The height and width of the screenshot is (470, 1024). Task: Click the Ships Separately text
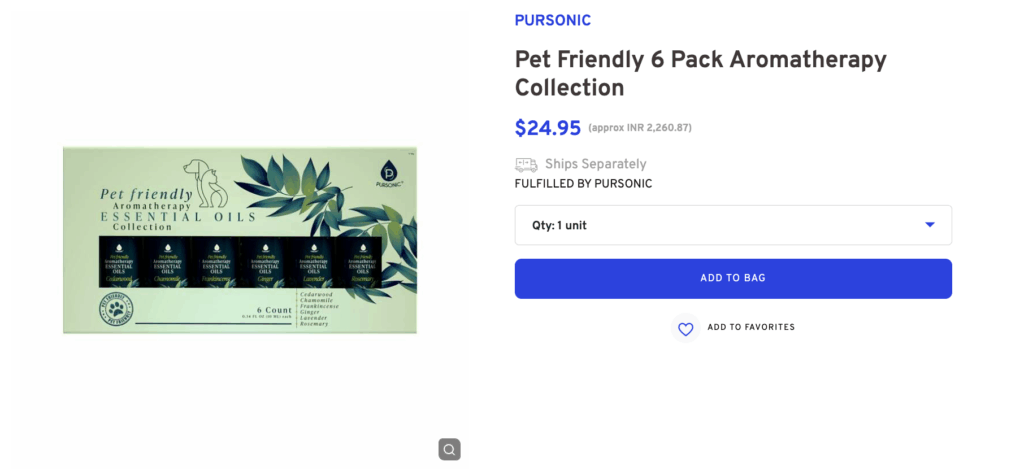click(595, 164)
